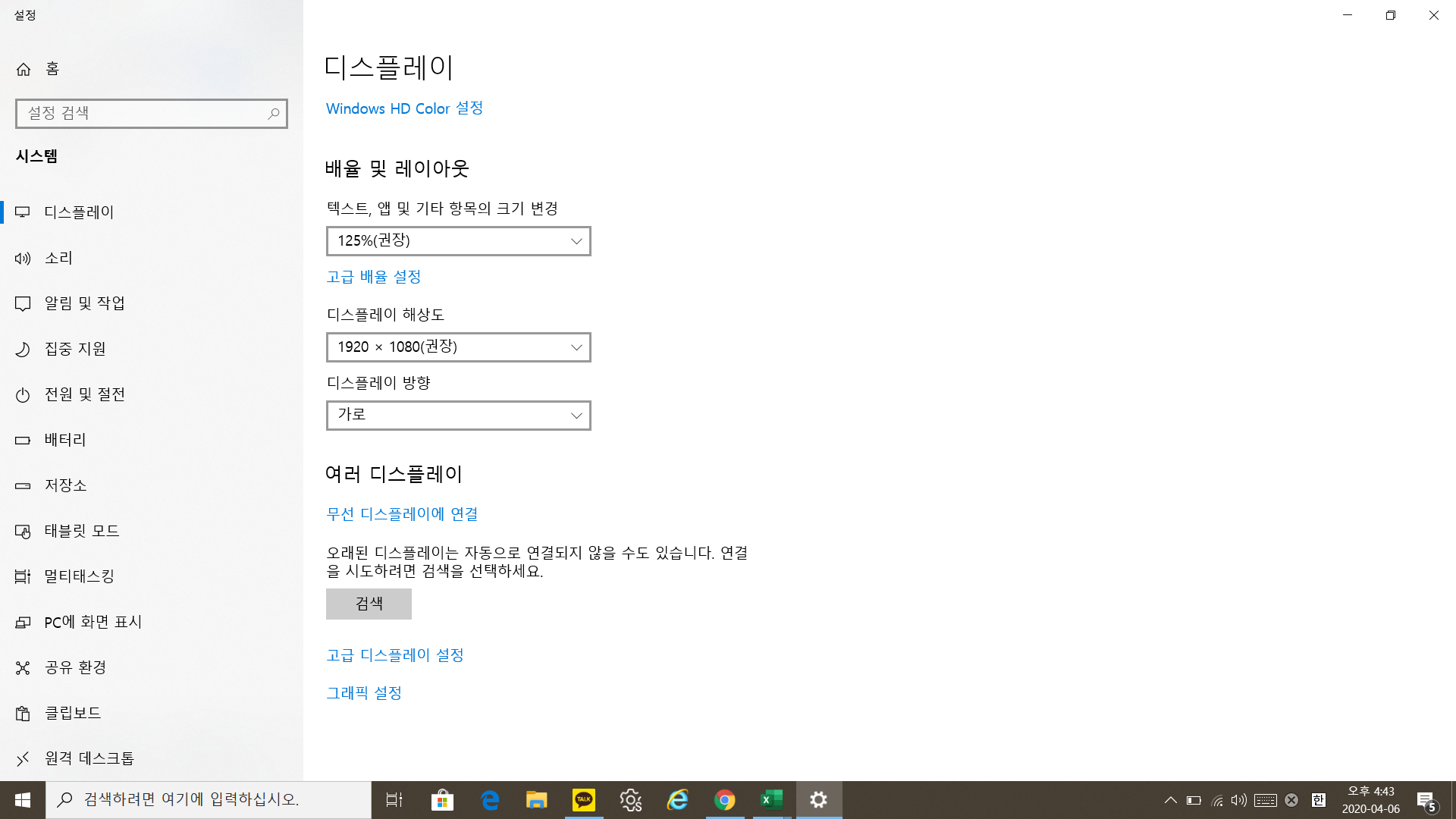The image size is (1456, 819).
Task: Expand the 1920 × 1080 resolution dropdown
Action: pos(458,347)
